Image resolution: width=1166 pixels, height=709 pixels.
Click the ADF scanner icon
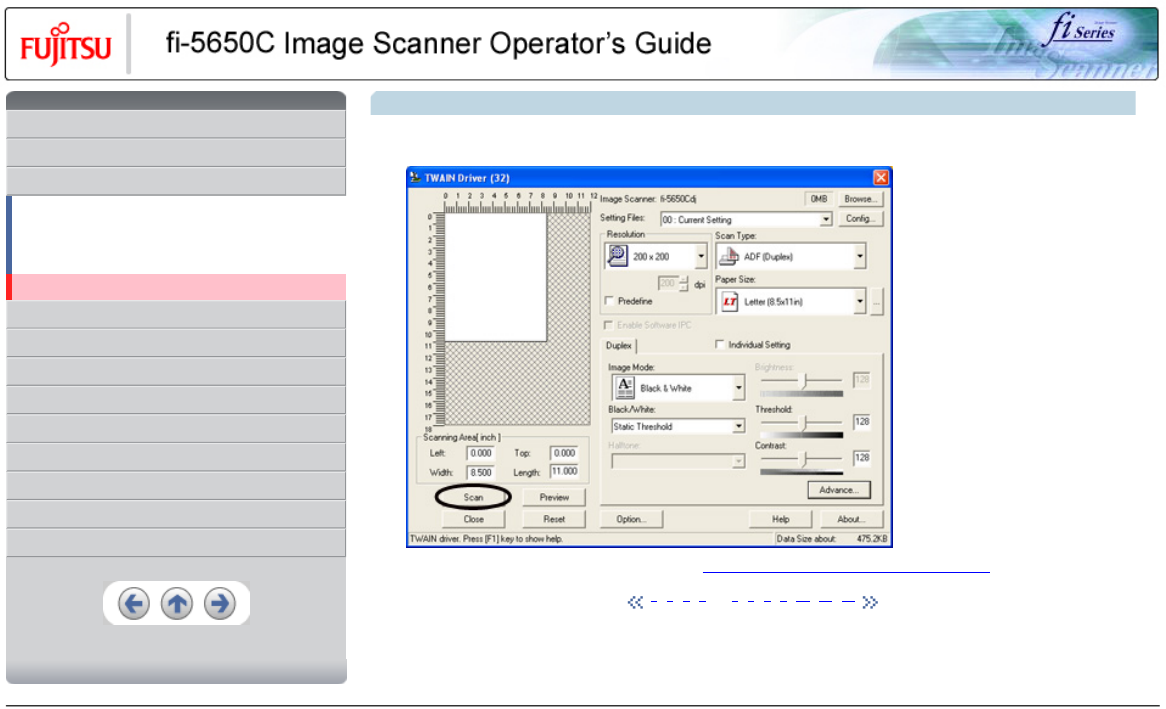(x=729, y=257)
